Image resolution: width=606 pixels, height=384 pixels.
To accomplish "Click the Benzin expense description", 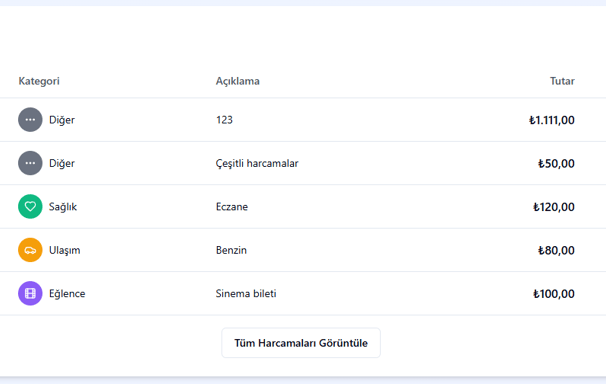I will point(231,250).
